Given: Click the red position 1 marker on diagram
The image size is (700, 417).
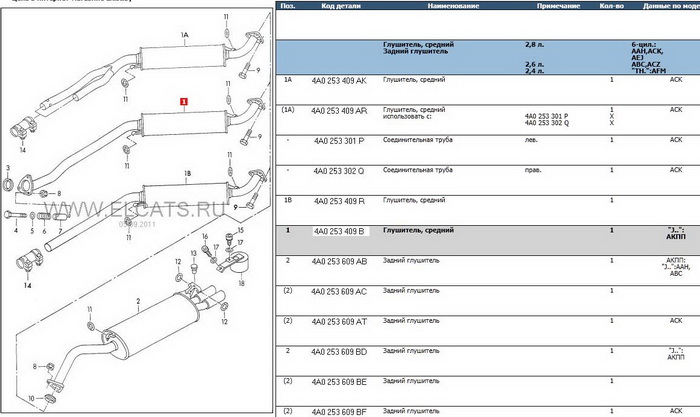Looking at the screenshot, I should pyautogui.click(x=183, y=101).
